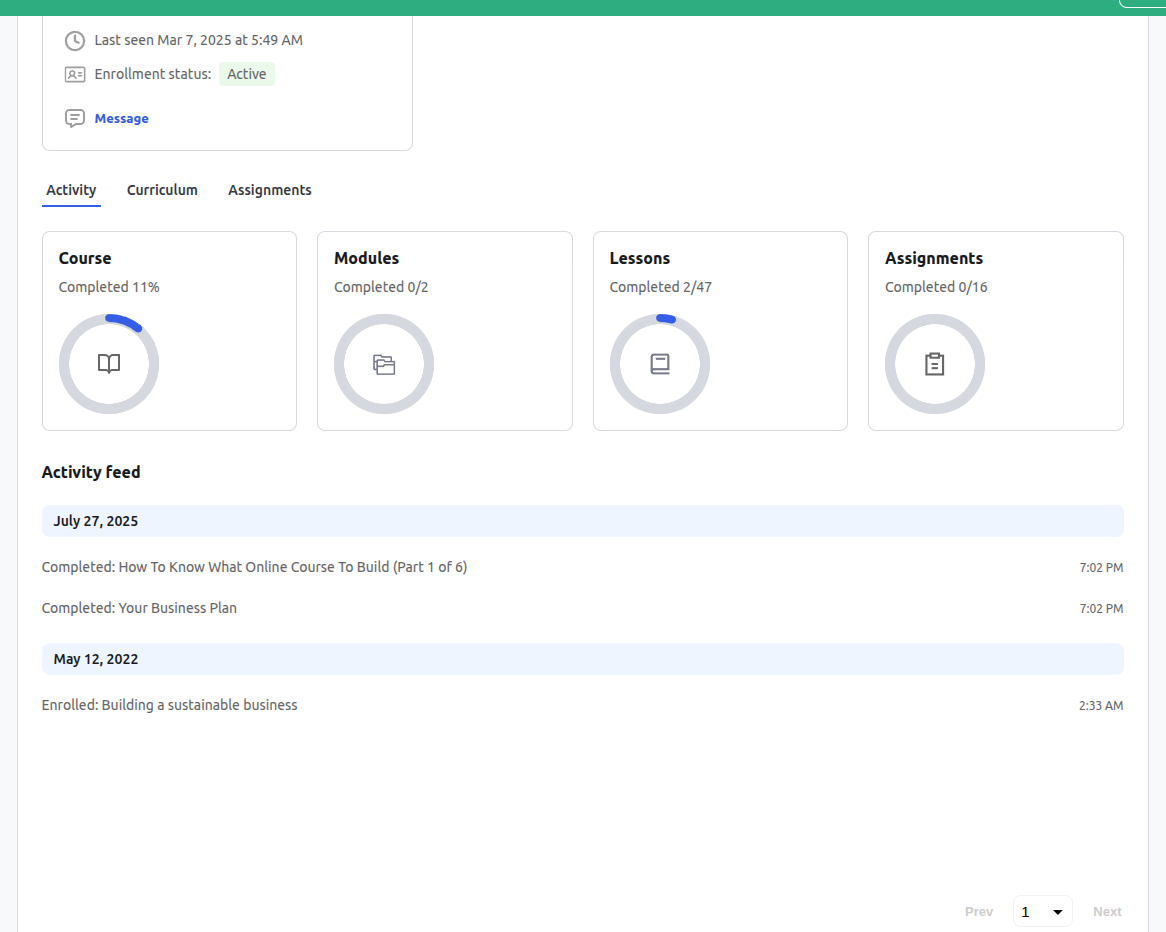Click the clock icon beside Last seen
The height and width of the screenshot is (932, 1166).
74,40
